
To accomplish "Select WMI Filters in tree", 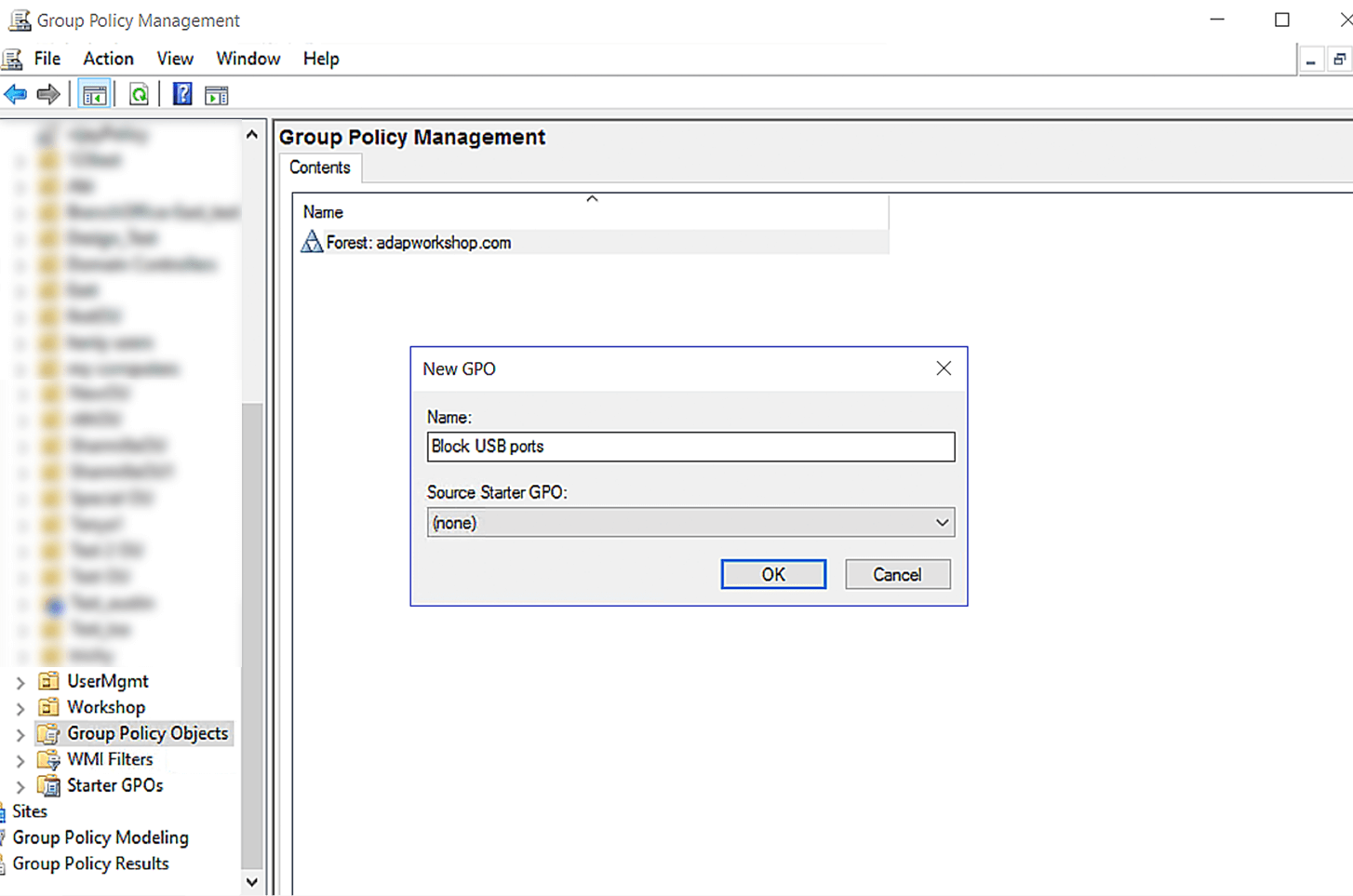I will pyautogui.click(x=110, y=759).
